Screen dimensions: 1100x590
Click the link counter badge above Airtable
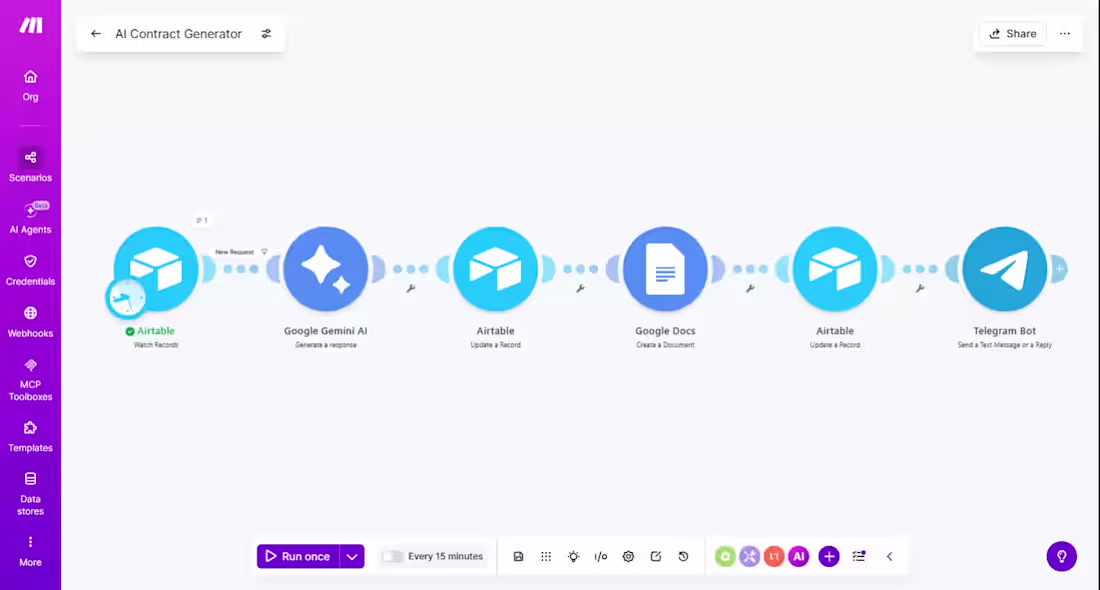[x=202, y=220]
